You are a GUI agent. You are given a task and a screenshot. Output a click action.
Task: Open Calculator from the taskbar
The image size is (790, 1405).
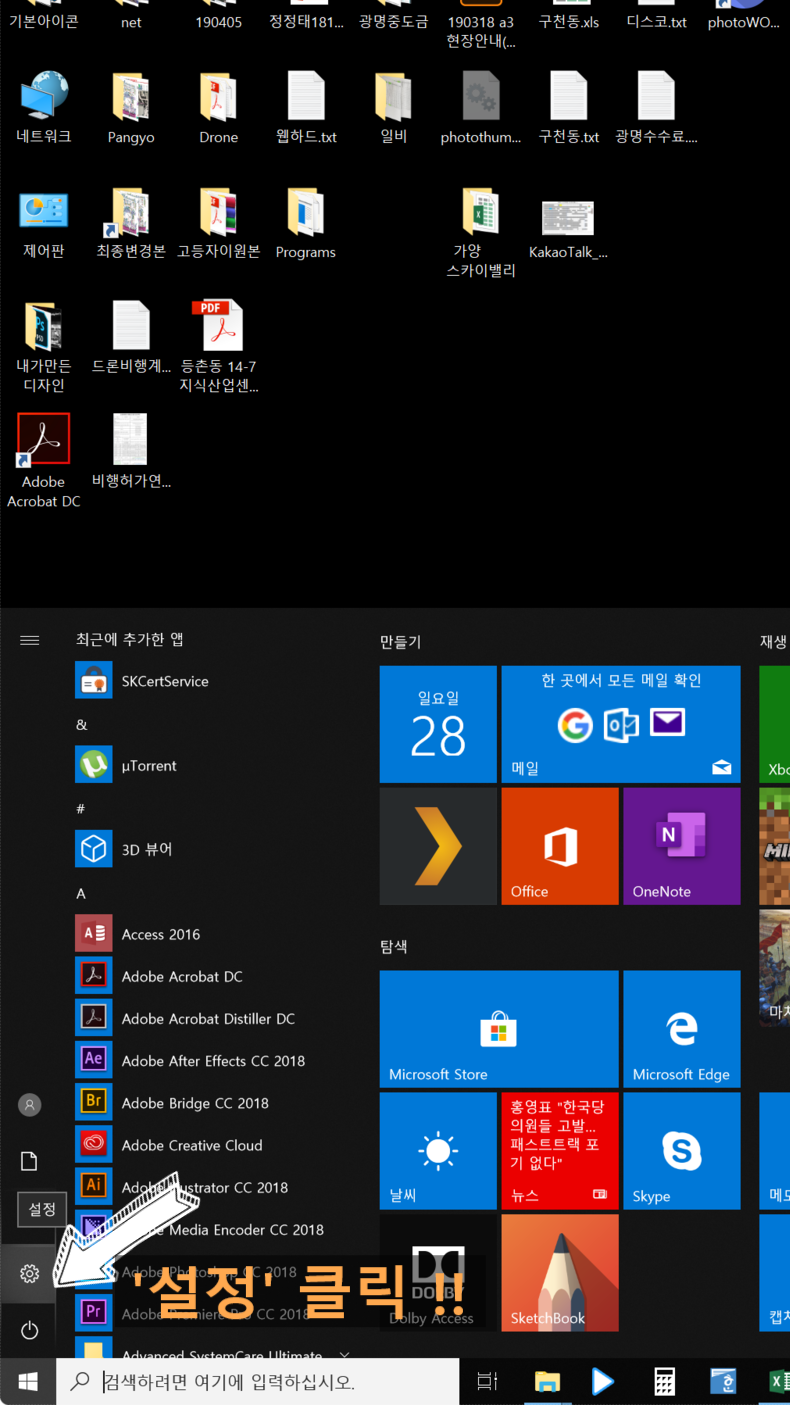[x=664, y=1382]
